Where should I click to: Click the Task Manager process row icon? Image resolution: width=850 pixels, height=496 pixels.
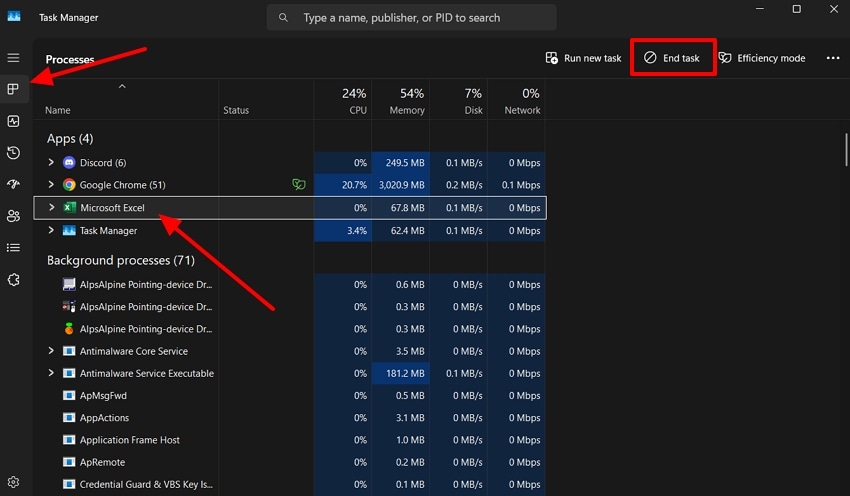coord(69,230)
